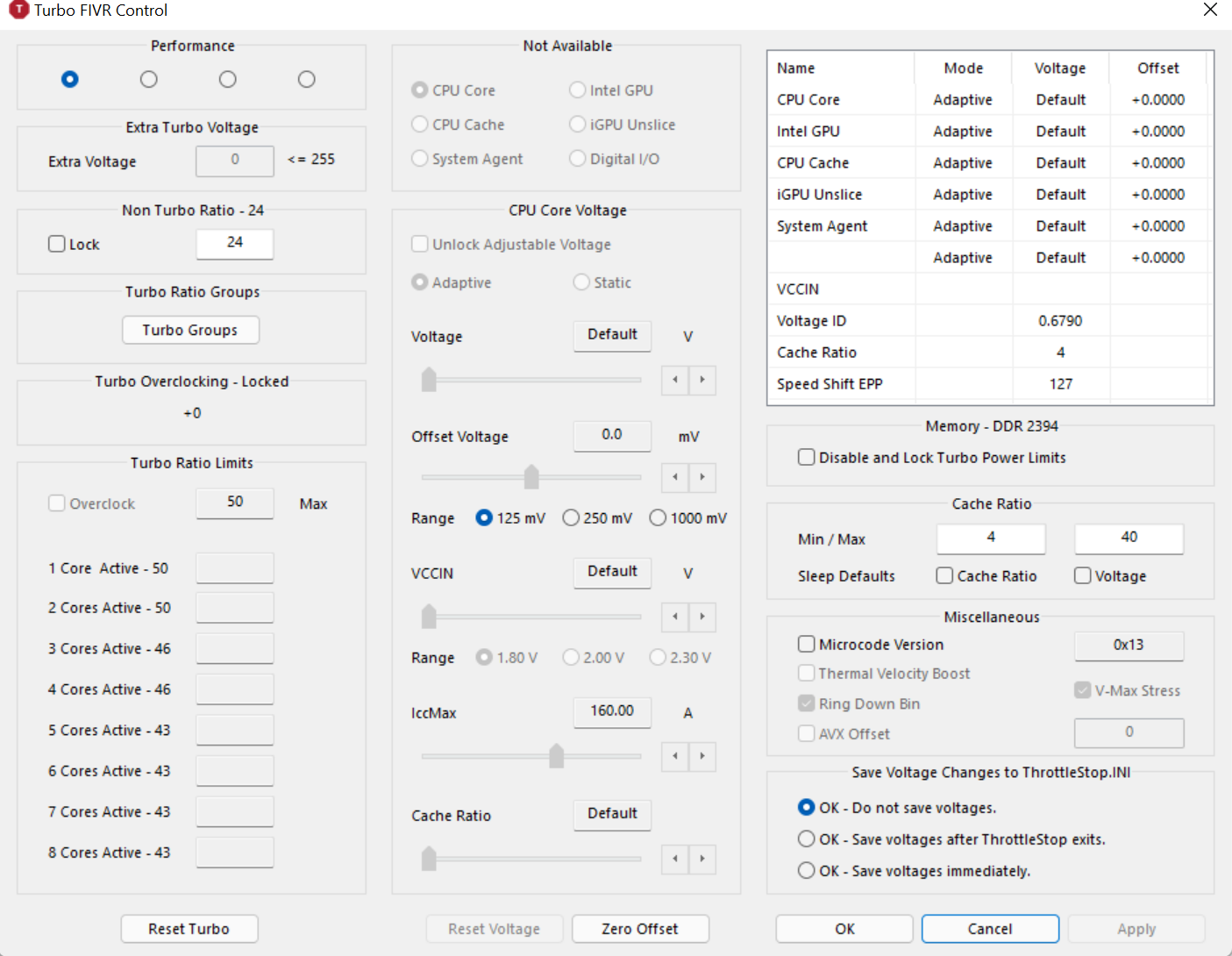Image resolution: width=1232 pixels, height=956 pixels.
Task: Click the bottom Cache Ratio Default button
Action: [x=612, y=814]
